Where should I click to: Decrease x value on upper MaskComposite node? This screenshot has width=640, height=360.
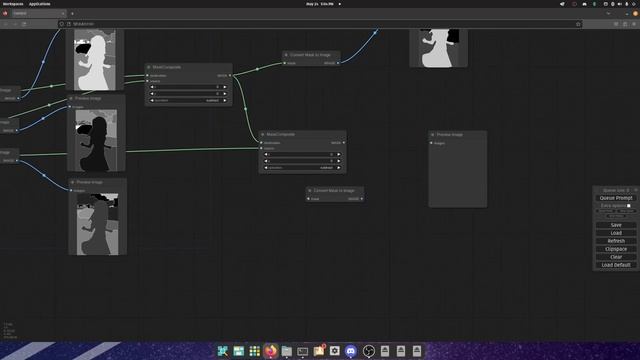pyautogui.click(x=152, y=87)
